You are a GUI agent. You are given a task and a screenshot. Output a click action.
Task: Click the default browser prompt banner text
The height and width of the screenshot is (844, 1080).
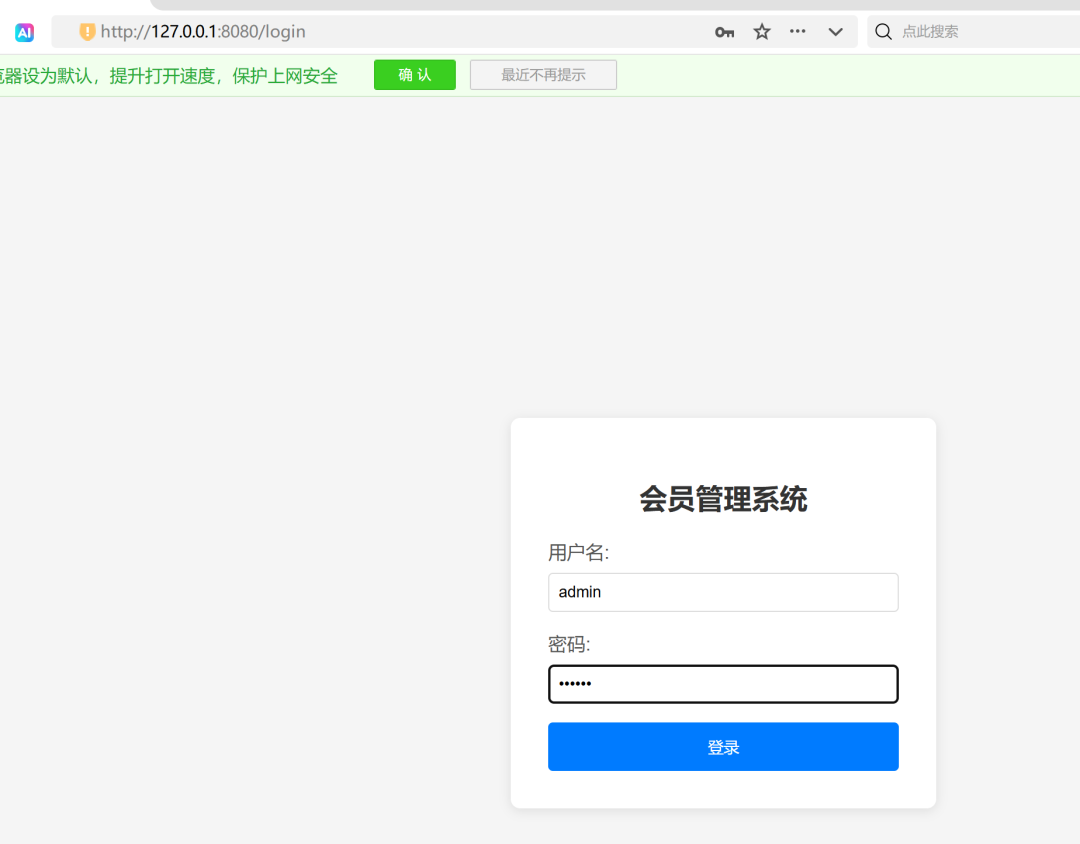pyautogui.click(x=169, y=76)
